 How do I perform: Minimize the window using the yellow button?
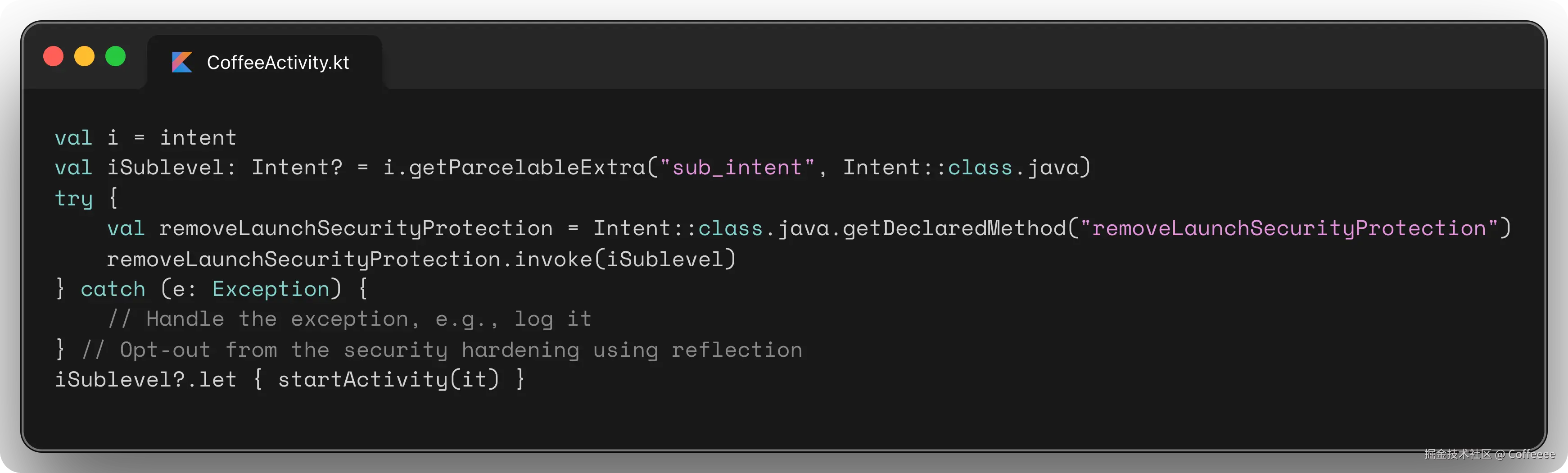(x=85, y=56)
